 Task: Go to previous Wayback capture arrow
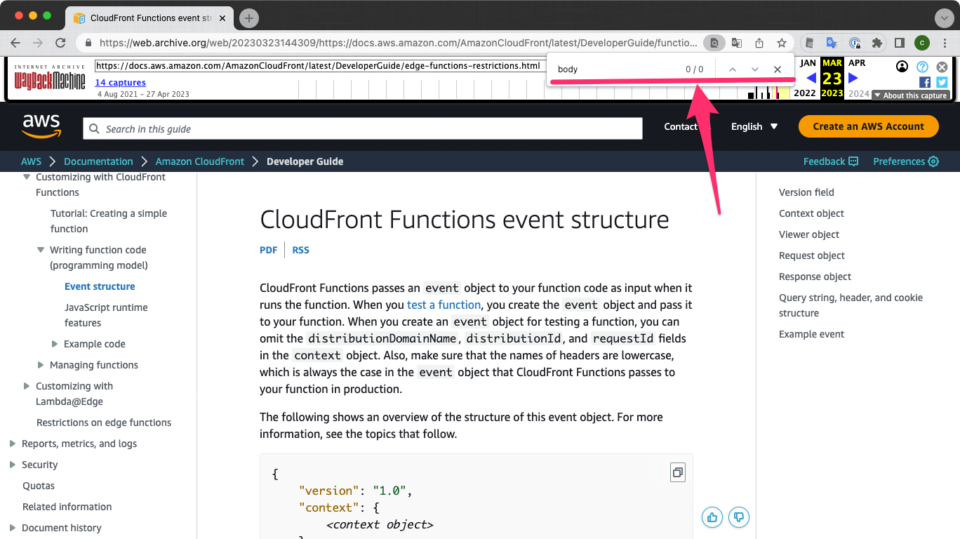point(811,78)
